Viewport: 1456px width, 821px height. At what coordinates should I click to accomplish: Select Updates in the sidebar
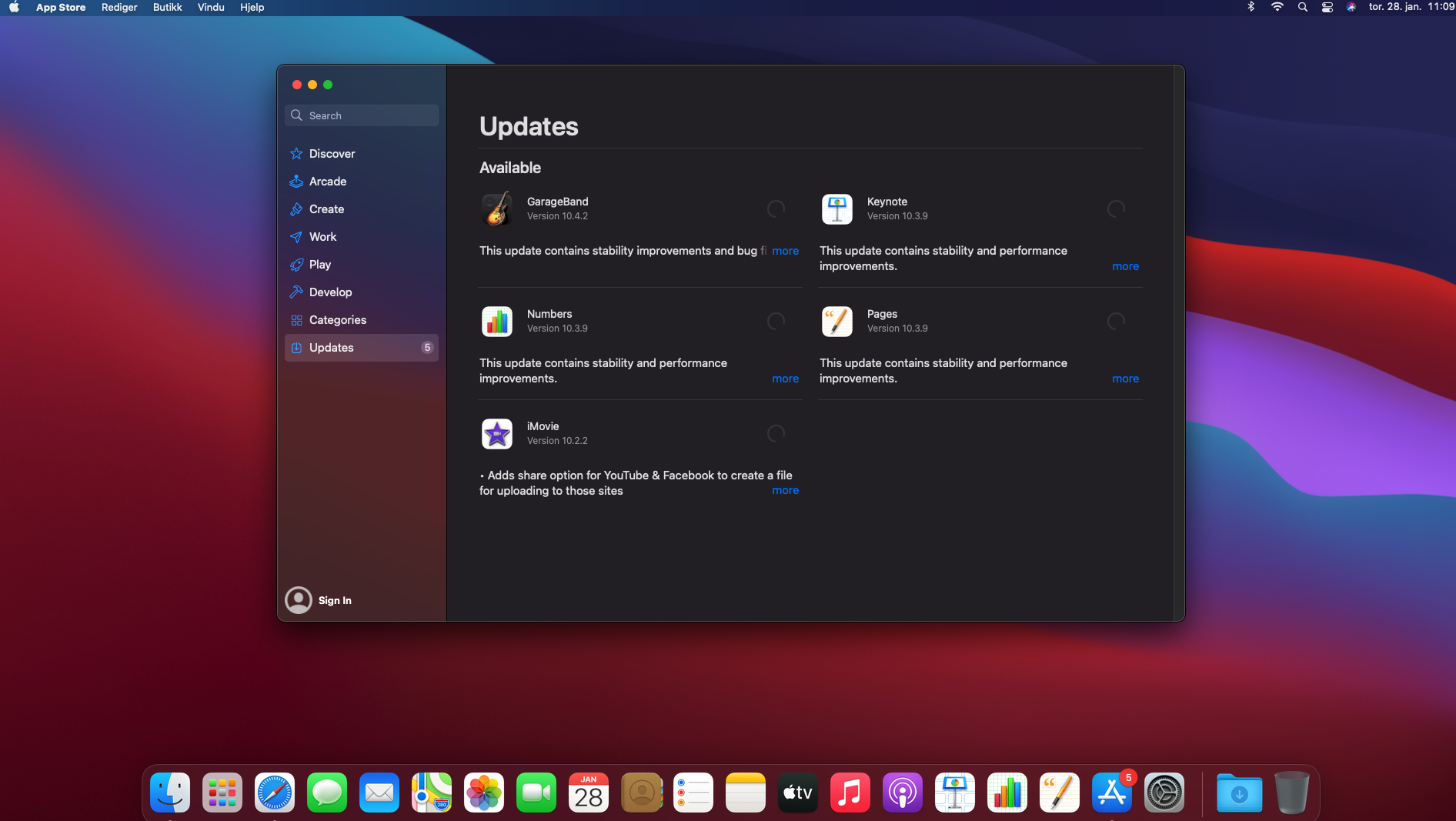(x=362, y=348)
